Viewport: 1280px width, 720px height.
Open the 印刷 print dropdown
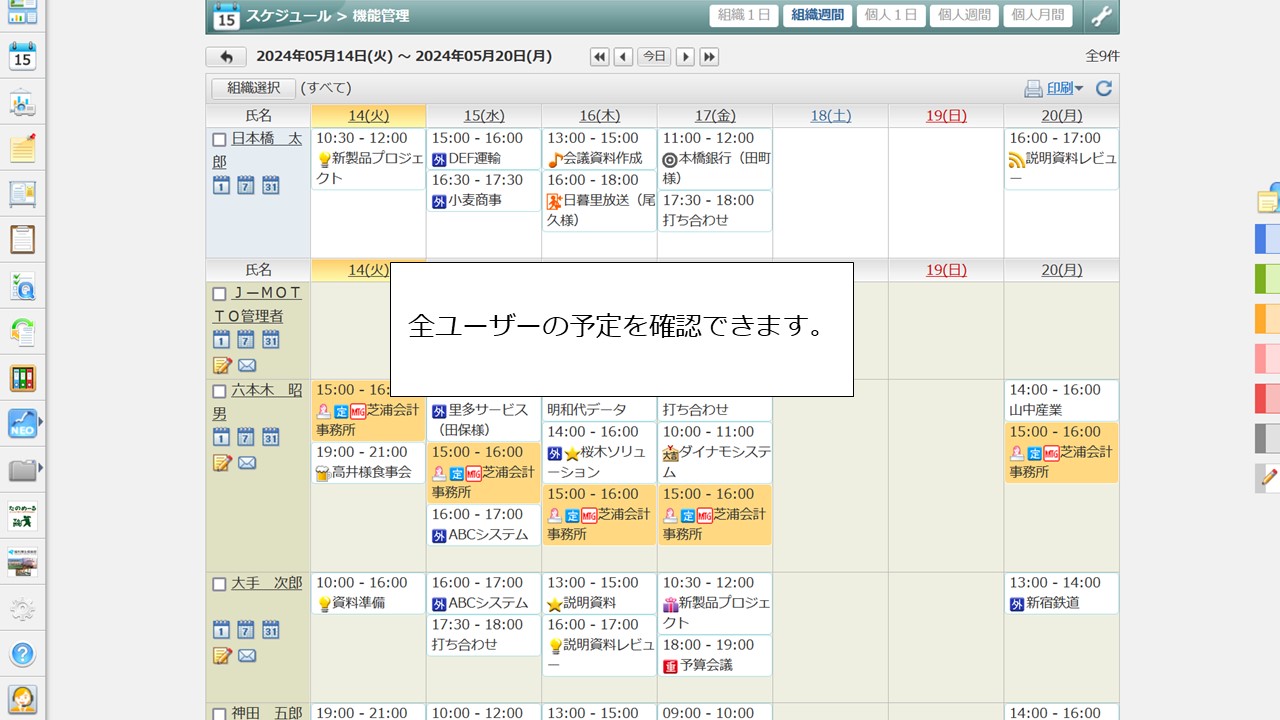point(1054,89)
